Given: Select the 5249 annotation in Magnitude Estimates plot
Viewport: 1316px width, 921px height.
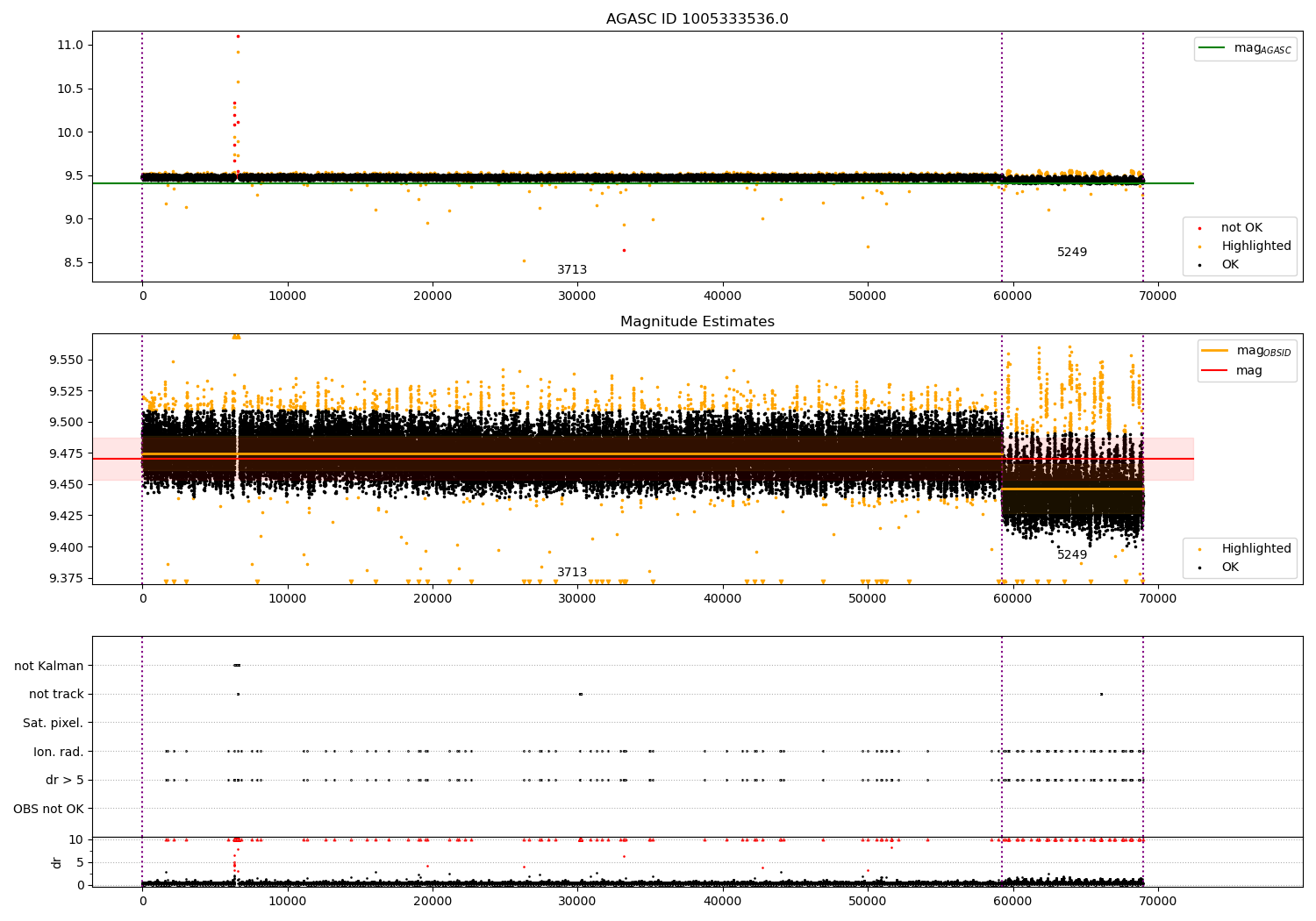Looking at the screenshot, I should [1072, 555].
